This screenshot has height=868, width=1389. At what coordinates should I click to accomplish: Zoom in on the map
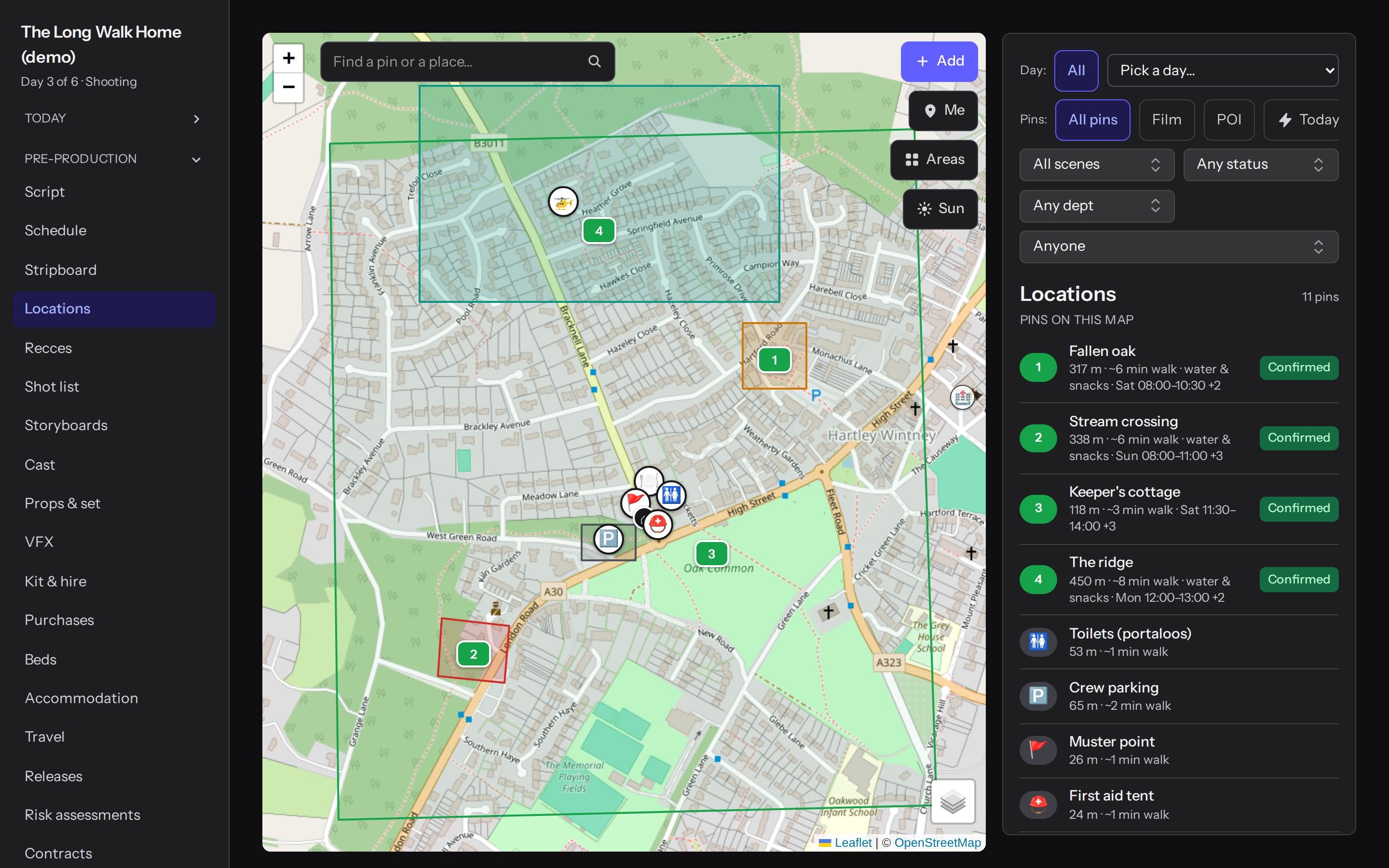coord(289,58)
